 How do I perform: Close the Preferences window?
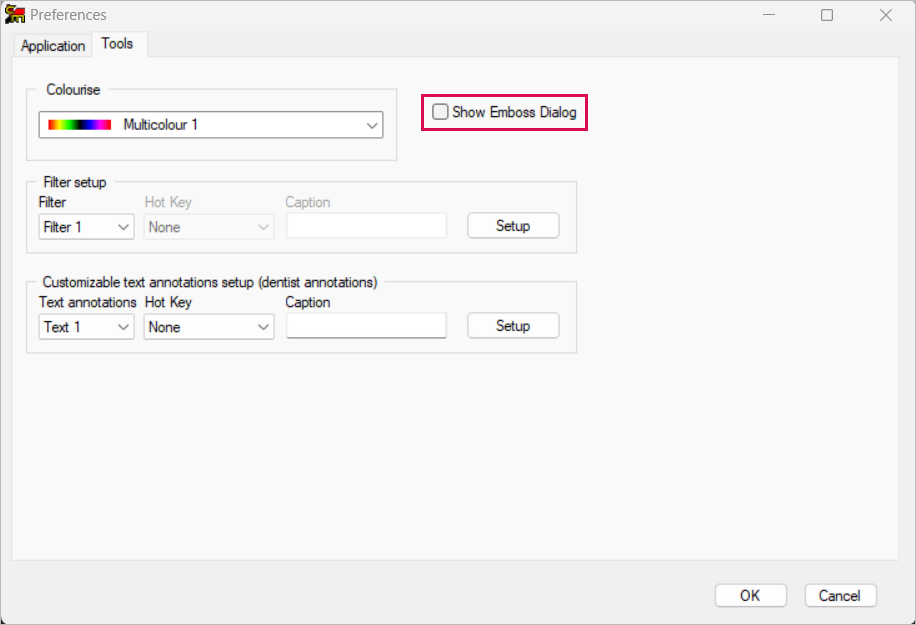[x=885, y=15]
